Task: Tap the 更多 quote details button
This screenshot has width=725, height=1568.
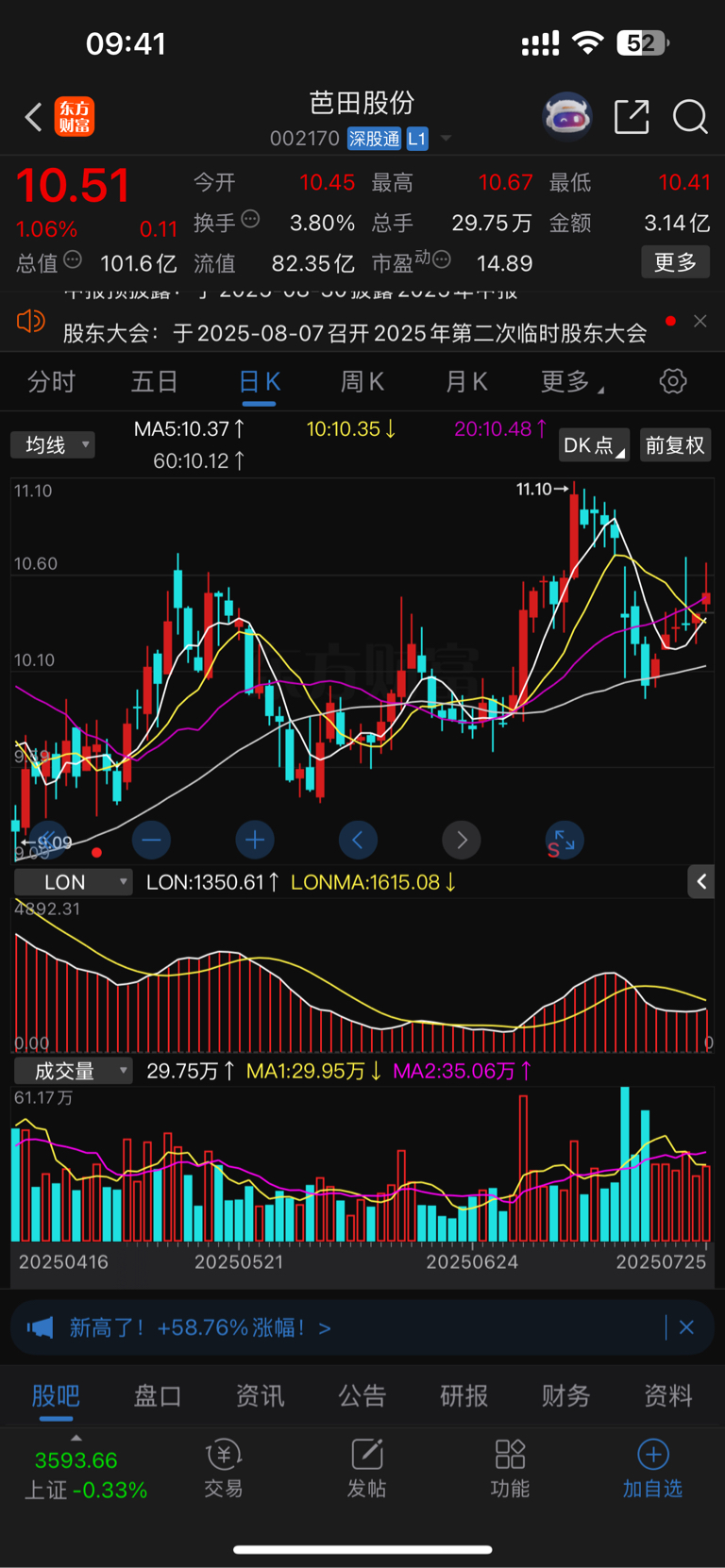Action: point(675,261)
